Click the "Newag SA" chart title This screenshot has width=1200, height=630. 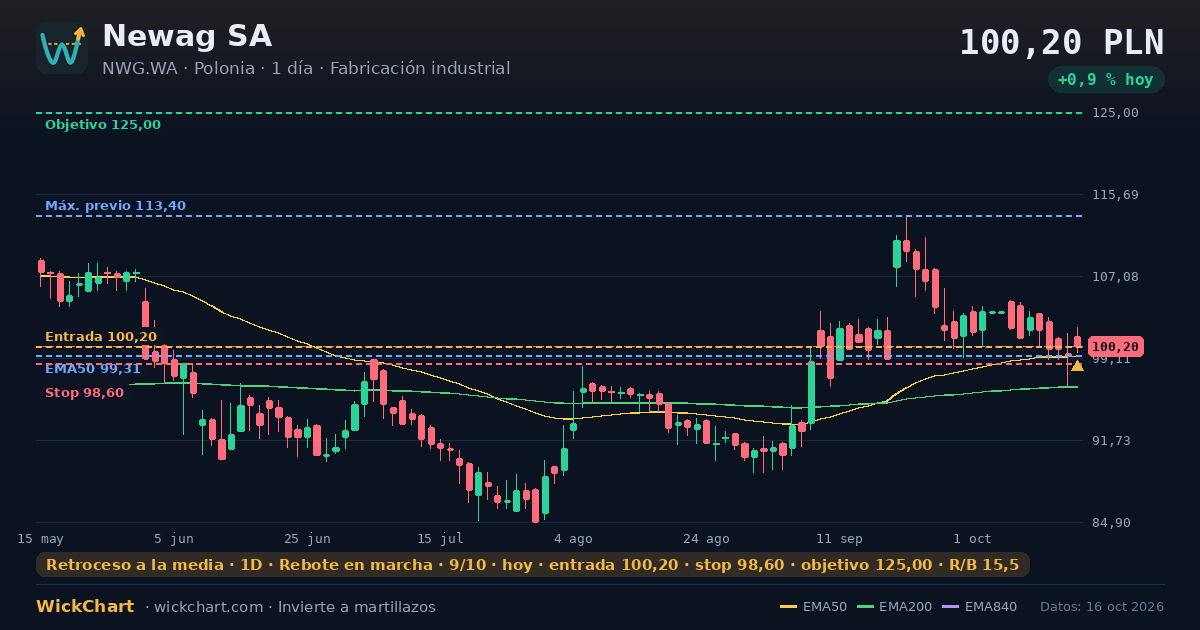click(x=187, y=36)
